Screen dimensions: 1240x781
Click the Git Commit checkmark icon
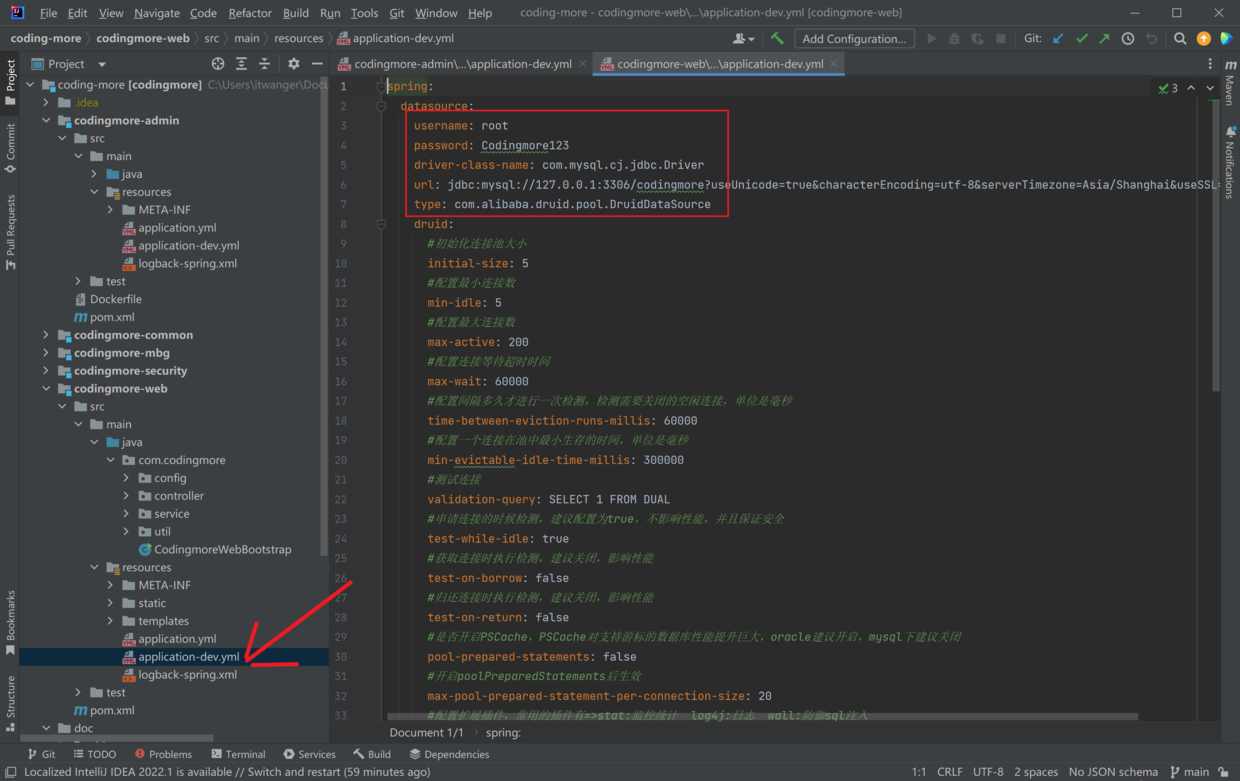[x=1082, y=39]
